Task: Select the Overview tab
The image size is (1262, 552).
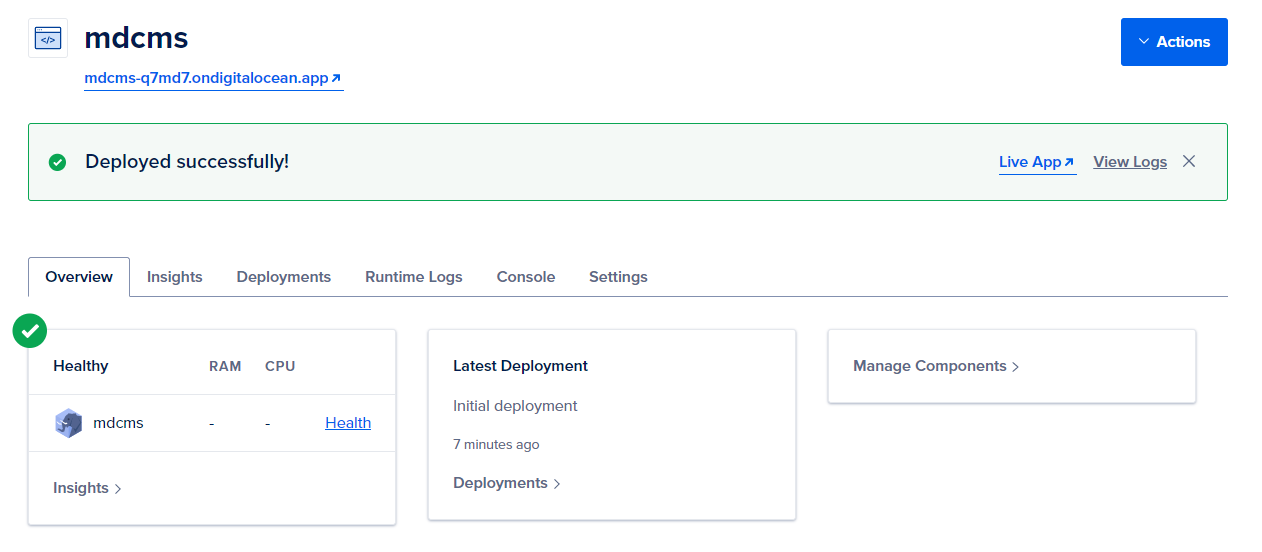Action: 79,277
